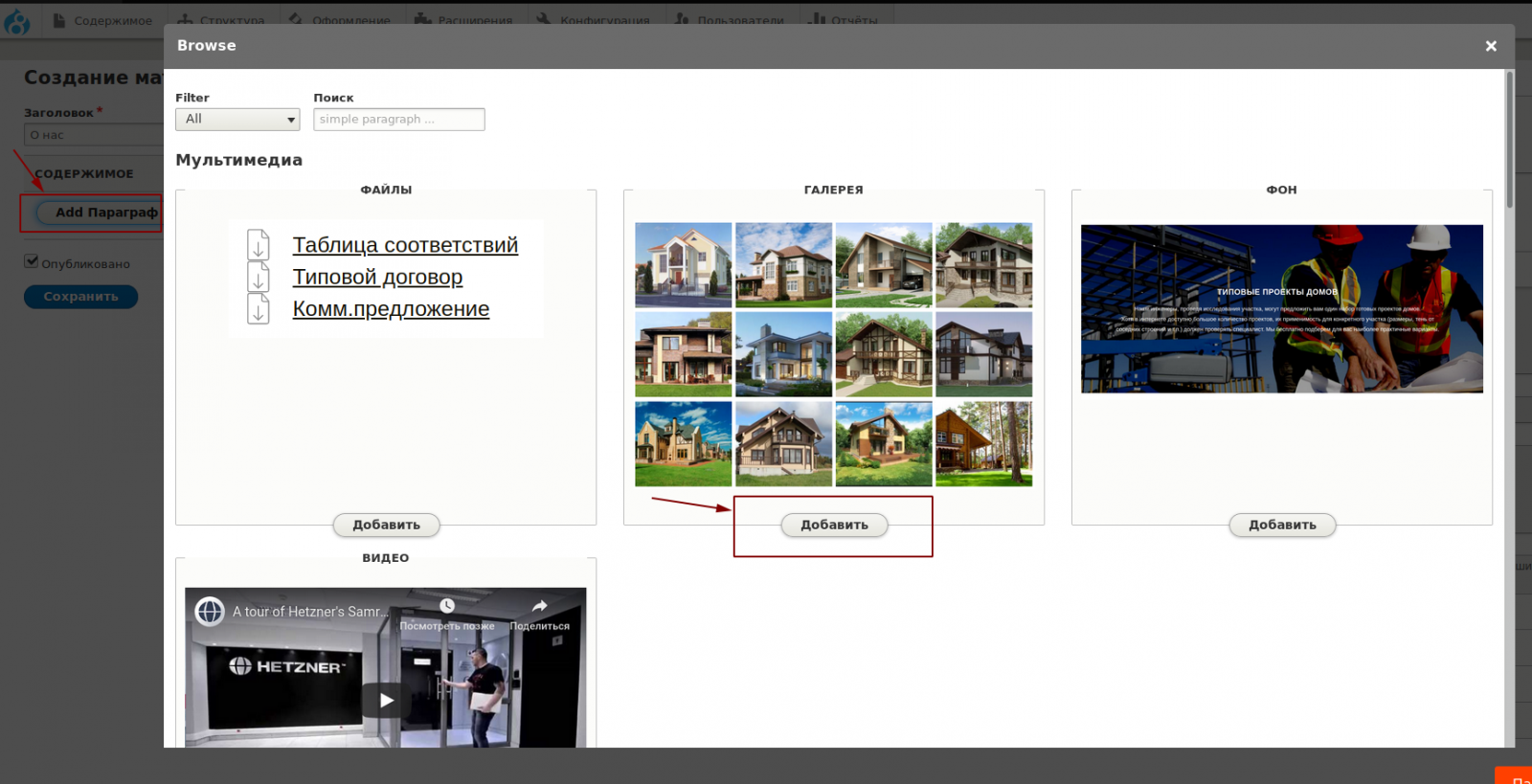Click the Отчёты chart icon in the toolbar

coord(817,20)
